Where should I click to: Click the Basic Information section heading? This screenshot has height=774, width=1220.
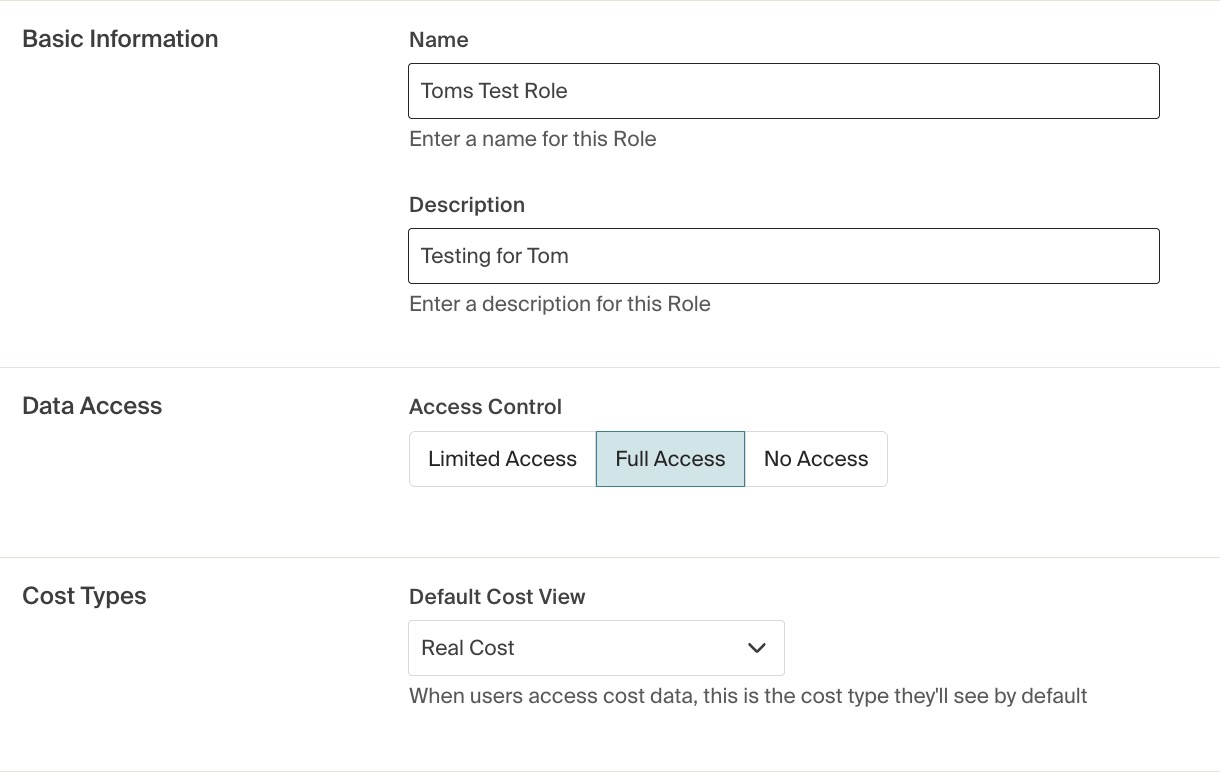click(120, 39)
